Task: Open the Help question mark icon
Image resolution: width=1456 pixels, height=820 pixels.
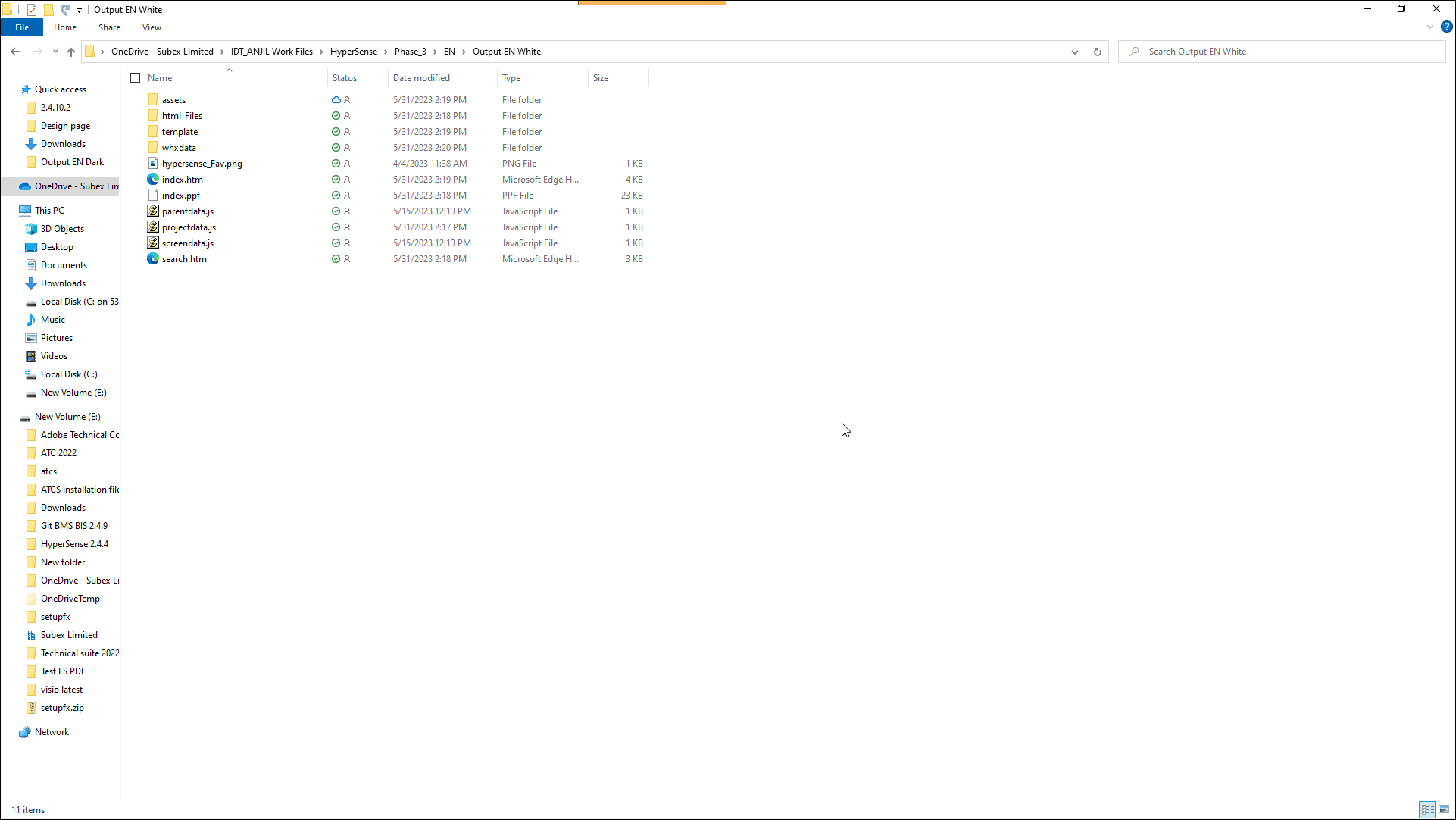Action: 1446,27
